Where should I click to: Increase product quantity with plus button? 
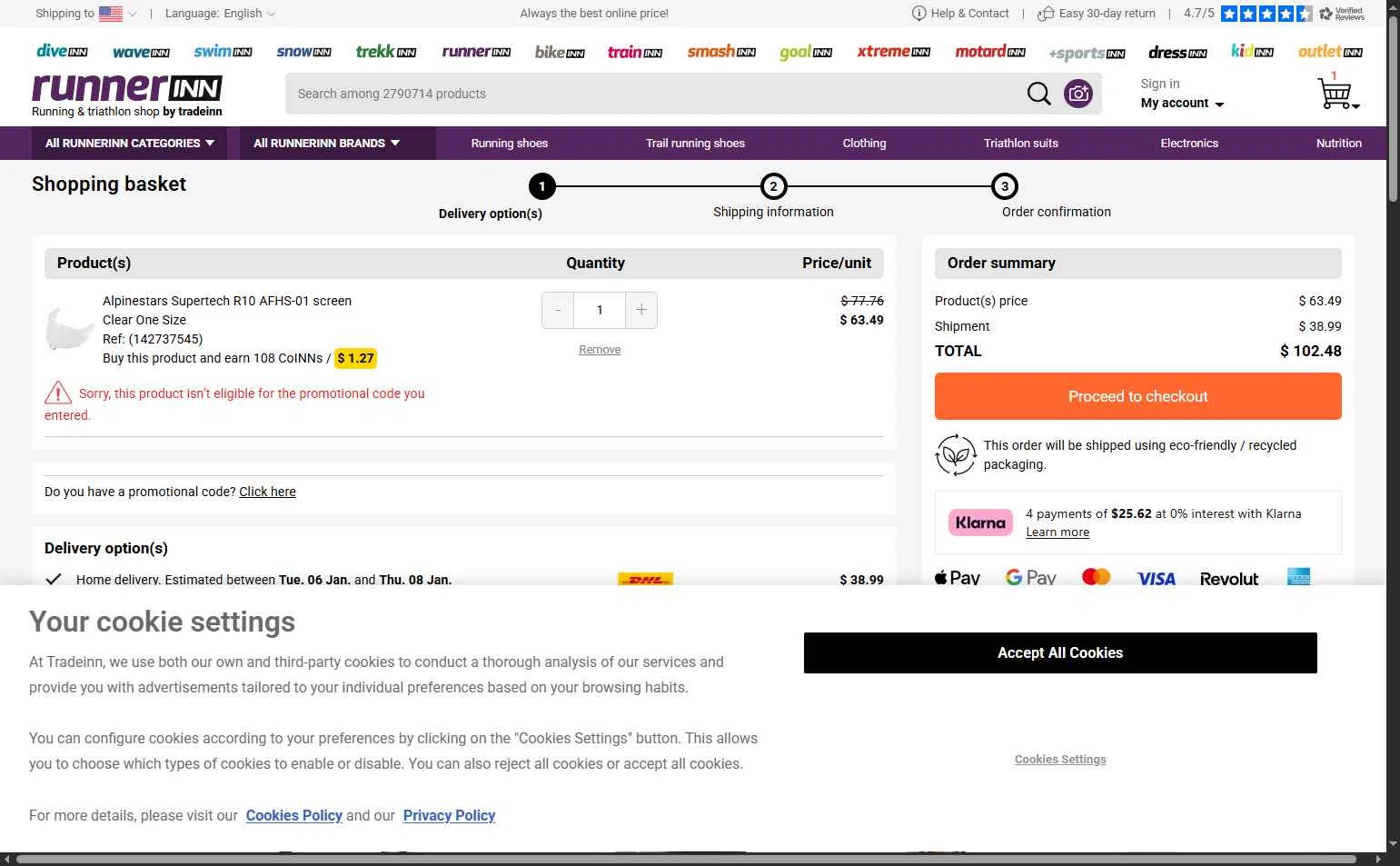point(641,310)
